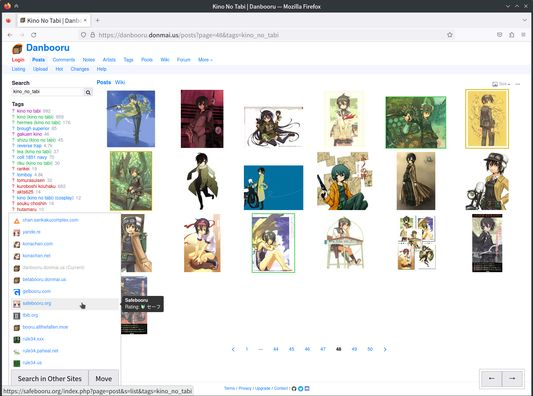533x396 pixels.
Task: Click the wiki question mark beside tomboy
Action: coord(14,174)
